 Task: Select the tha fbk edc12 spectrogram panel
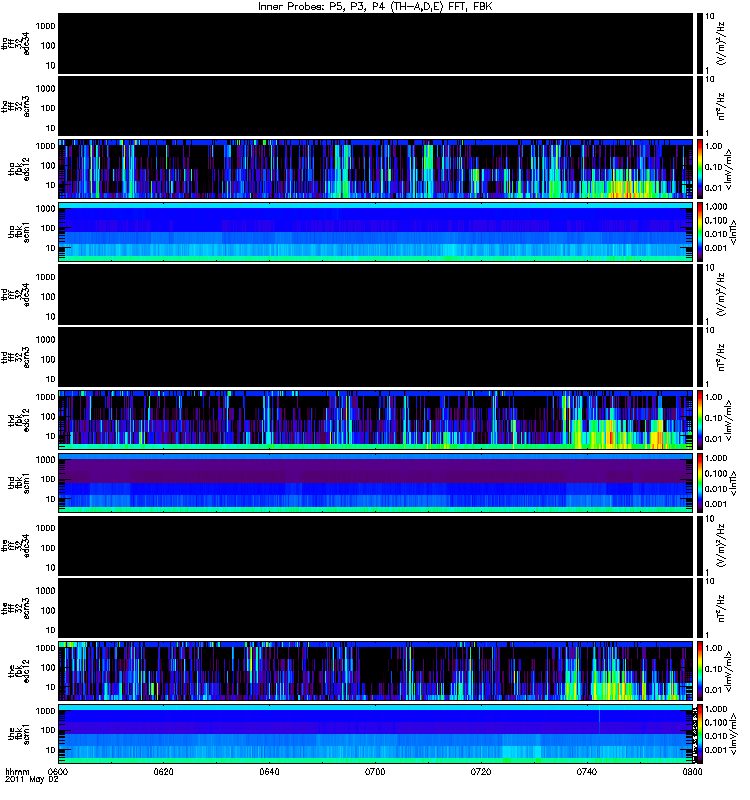pos(376,168)
